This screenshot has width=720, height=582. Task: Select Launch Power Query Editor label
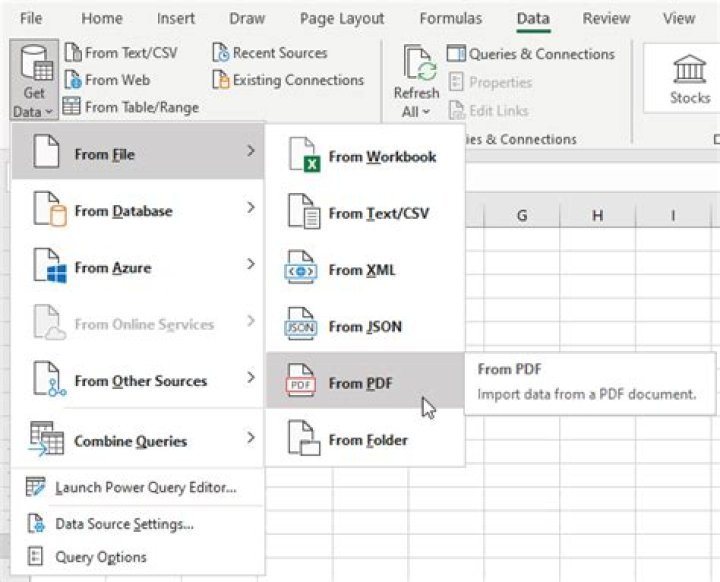pos(146,487)
